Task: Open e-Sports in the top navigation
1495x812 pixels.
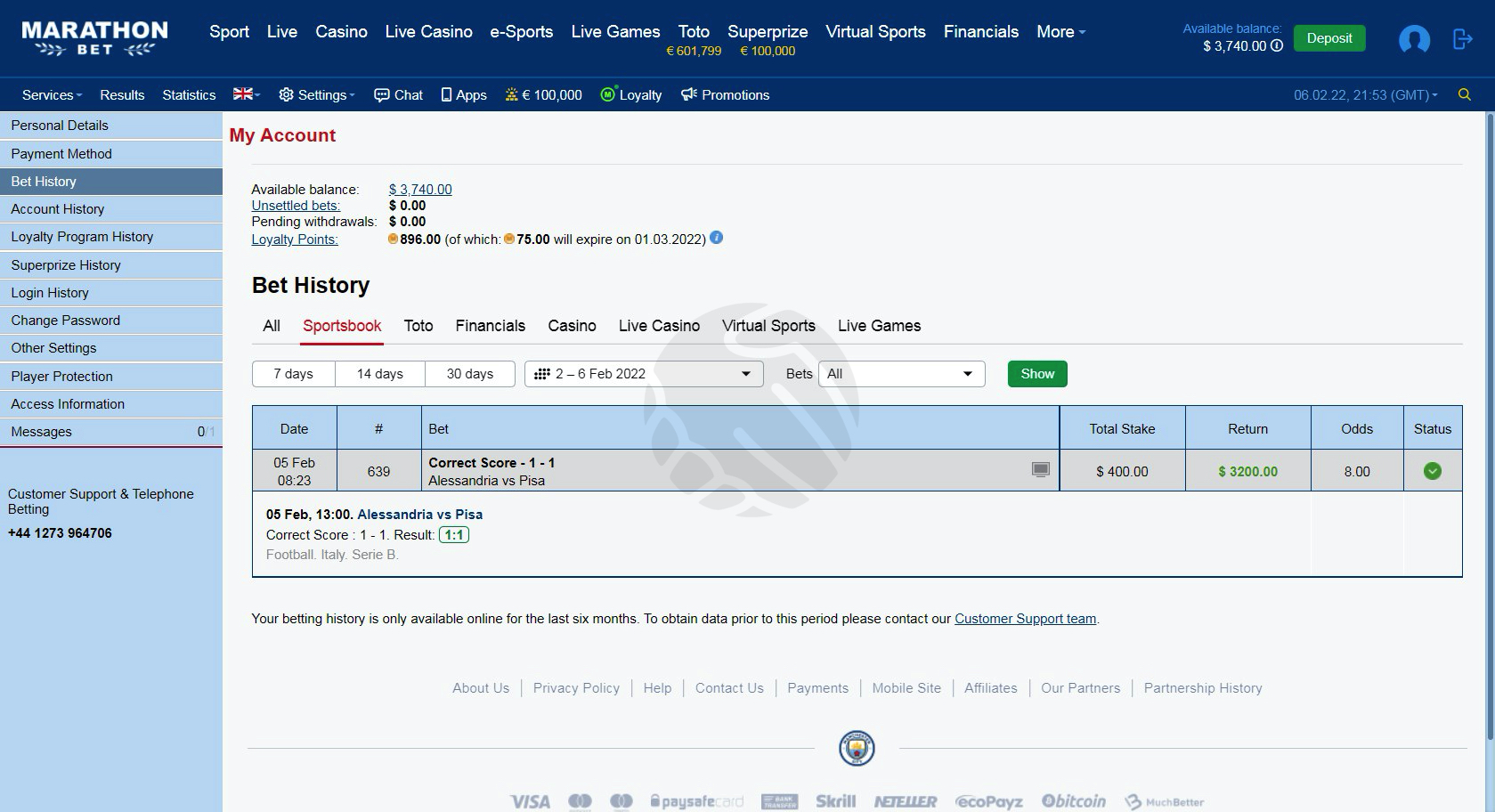Action: (x=521, y=31)
